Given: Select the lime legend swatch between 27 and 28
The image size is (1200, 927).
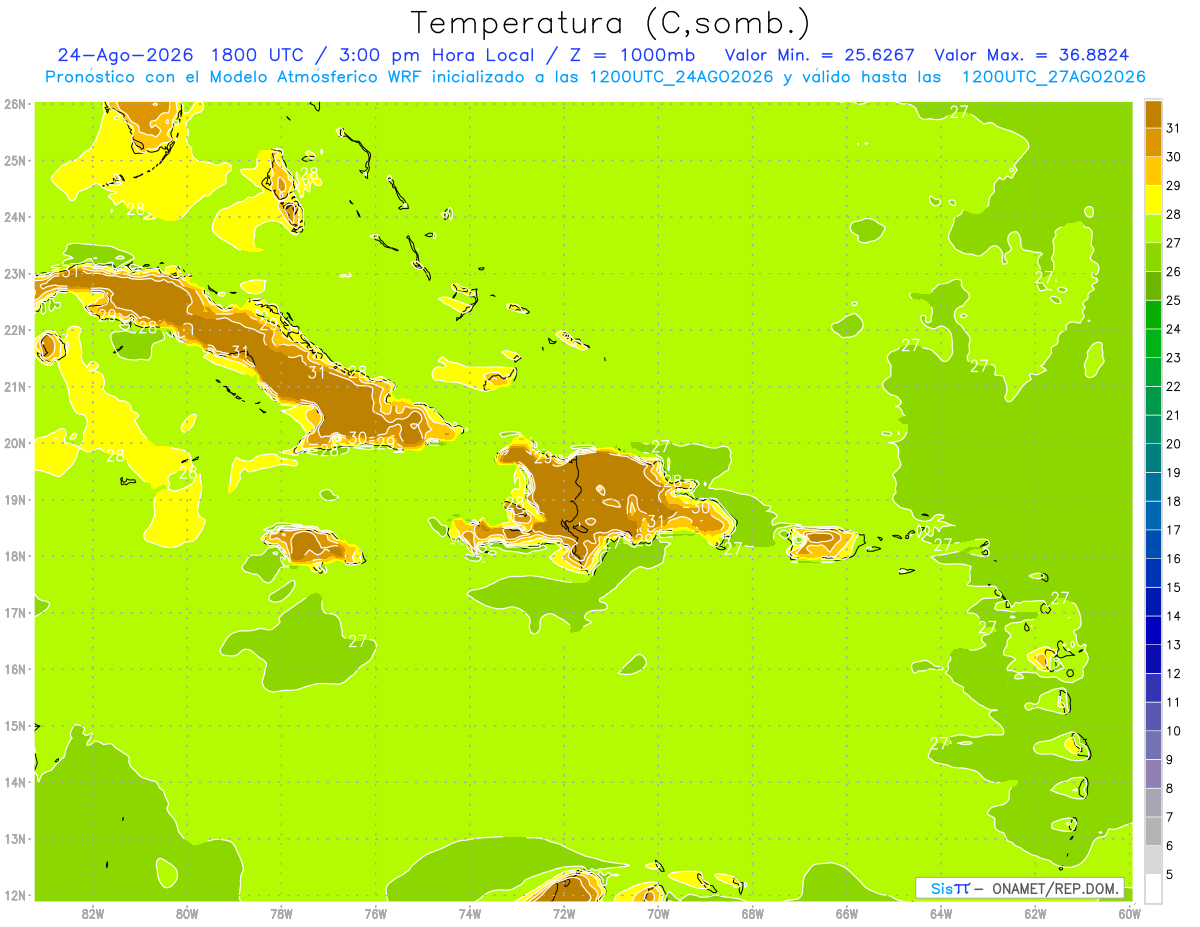Looking at the screenshot, I should pos(1154,228).
